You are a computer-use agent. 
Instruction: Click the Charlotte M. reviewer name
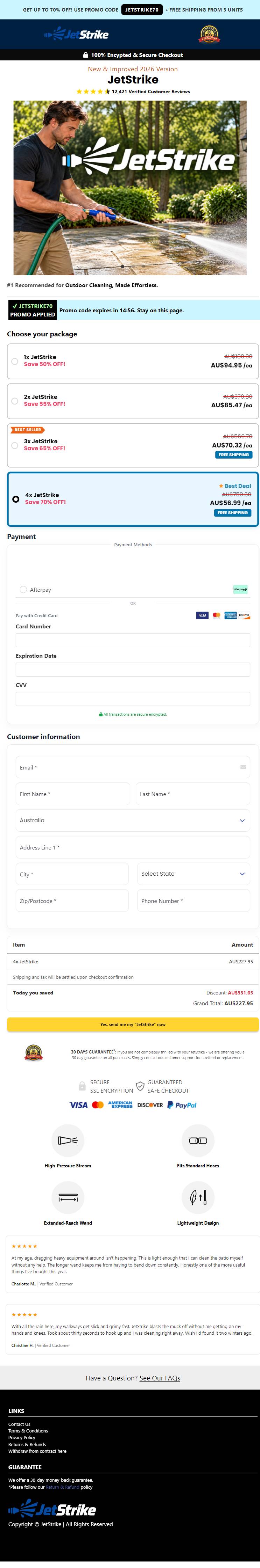[23, 1284]
